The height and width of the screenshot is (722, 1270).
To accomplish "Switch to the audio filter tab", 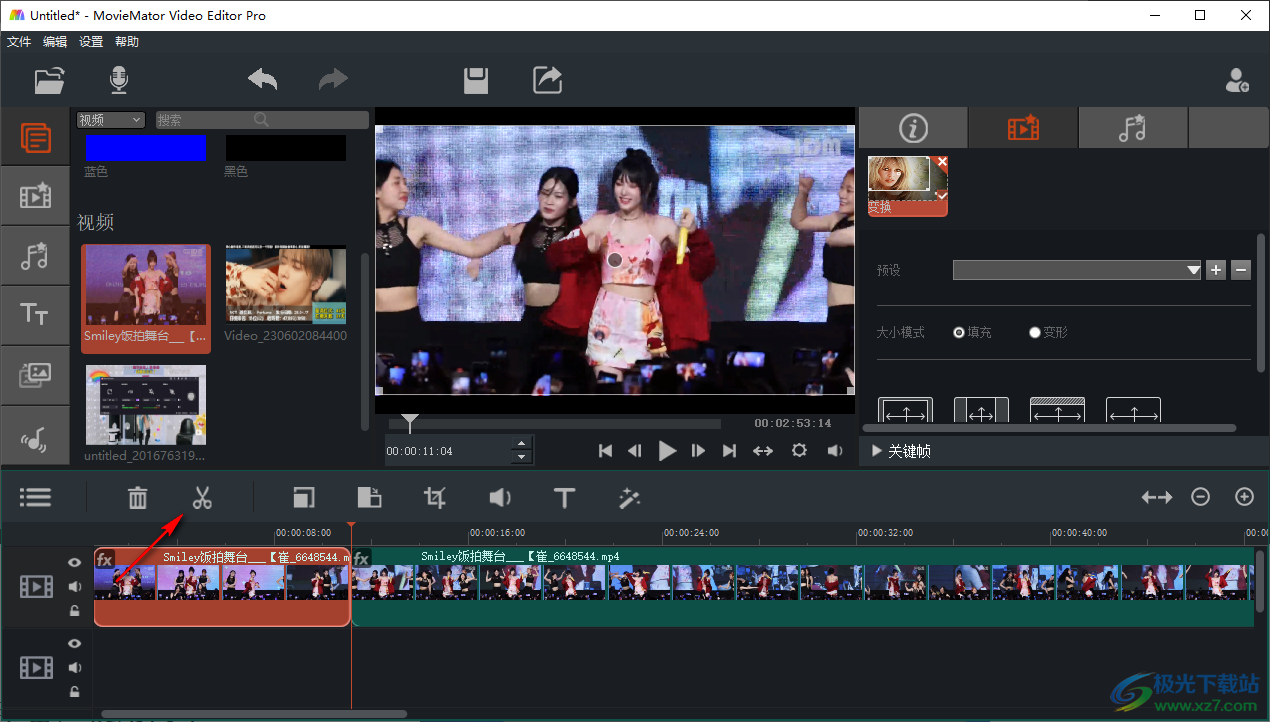I will click(x=1132, y=128).
